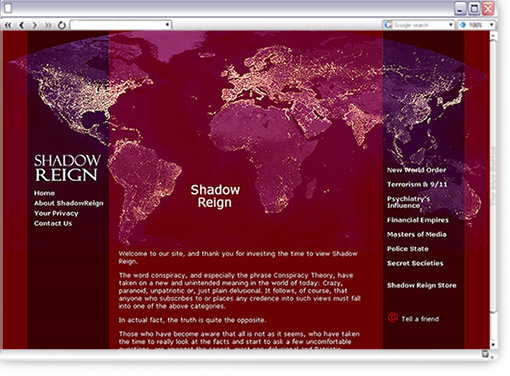
Task: Click the red @ Tell a friend icon
Action: (393, 317)
